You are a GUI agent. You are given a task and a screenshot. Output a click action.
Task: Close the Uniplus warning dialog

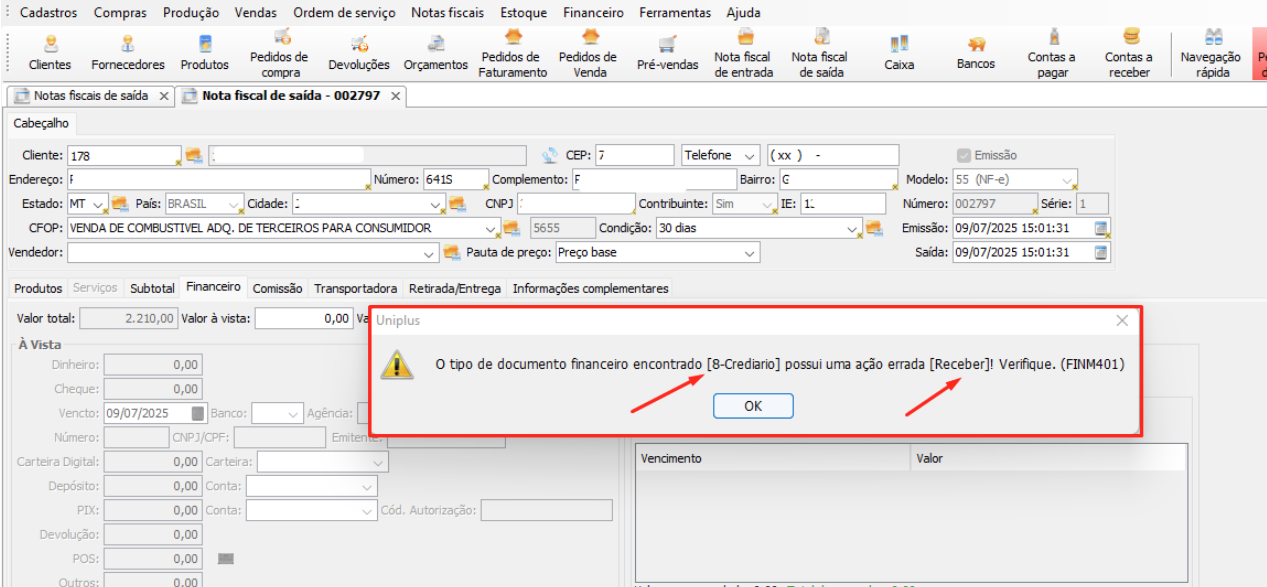tap(1122, 321)
